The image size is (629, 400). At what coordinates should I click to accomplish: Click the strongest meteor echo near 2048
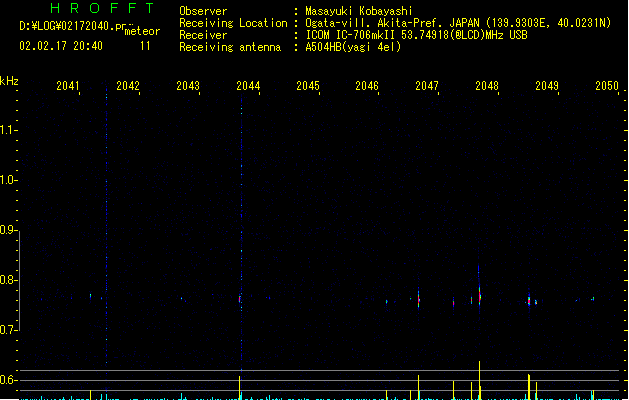[479, 295]
